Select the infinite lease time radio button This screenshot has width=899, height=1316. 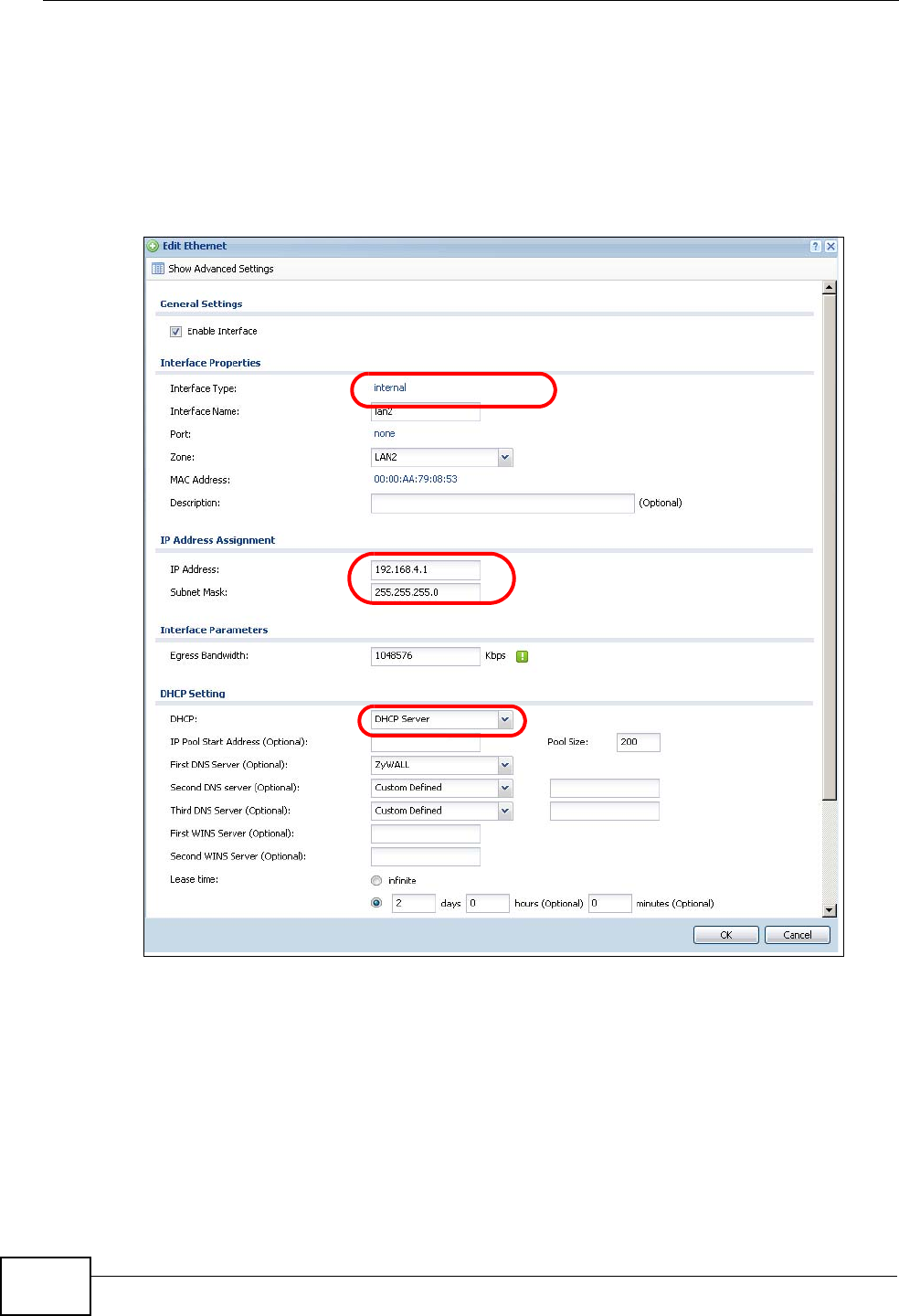click(376, 881)
